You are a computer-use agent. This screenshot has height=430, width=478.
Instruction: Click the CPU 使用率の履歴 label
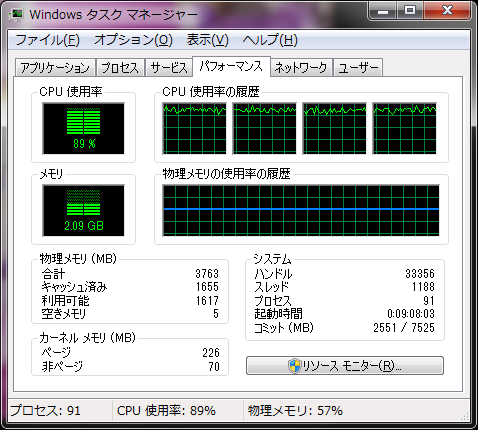coord(211,92)
